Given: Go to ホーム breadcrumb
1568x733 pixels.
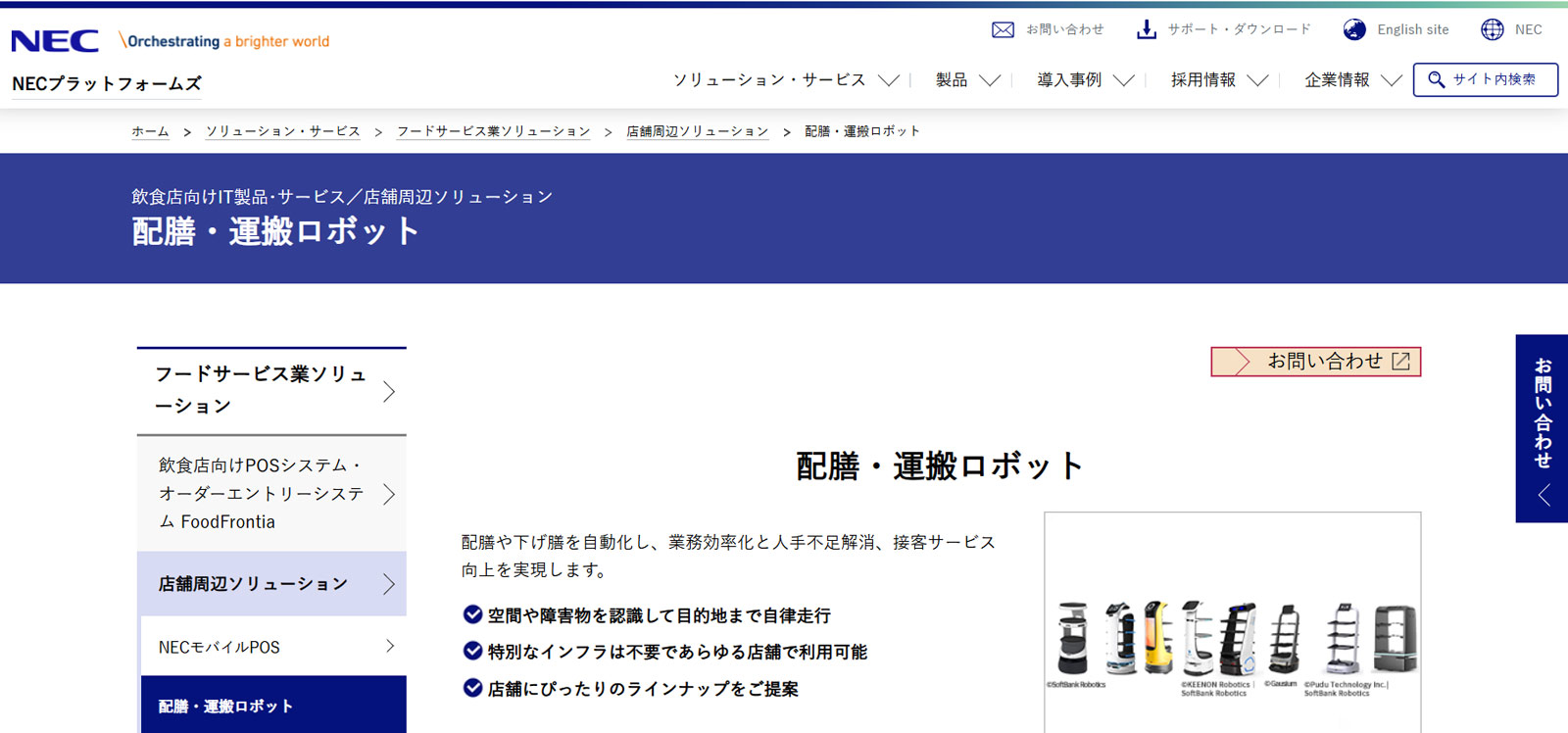Looking at the screenshot, I should (x=150, y=131).
